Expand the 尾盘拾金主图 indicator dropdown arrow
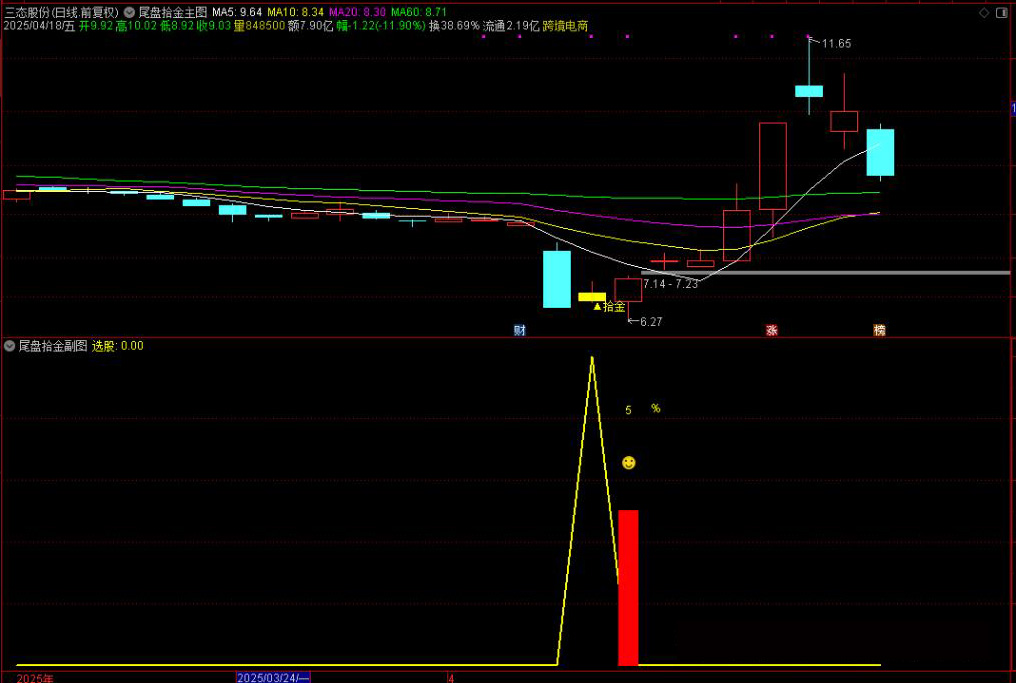Viewport: 1016px width, 683px height. point(130,12)
